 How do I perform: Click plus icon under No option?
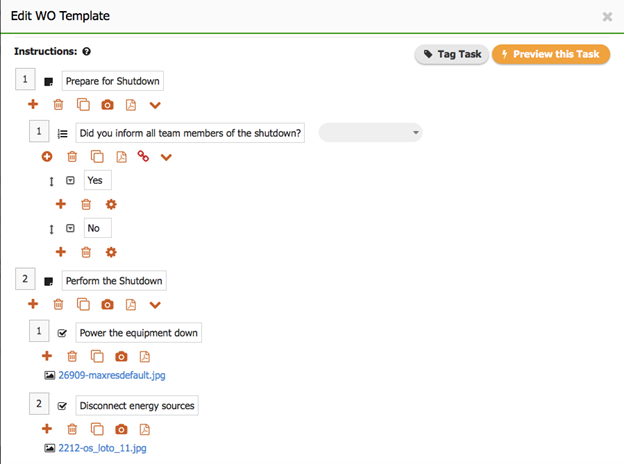pyautogui.click(x=61, y=252)
